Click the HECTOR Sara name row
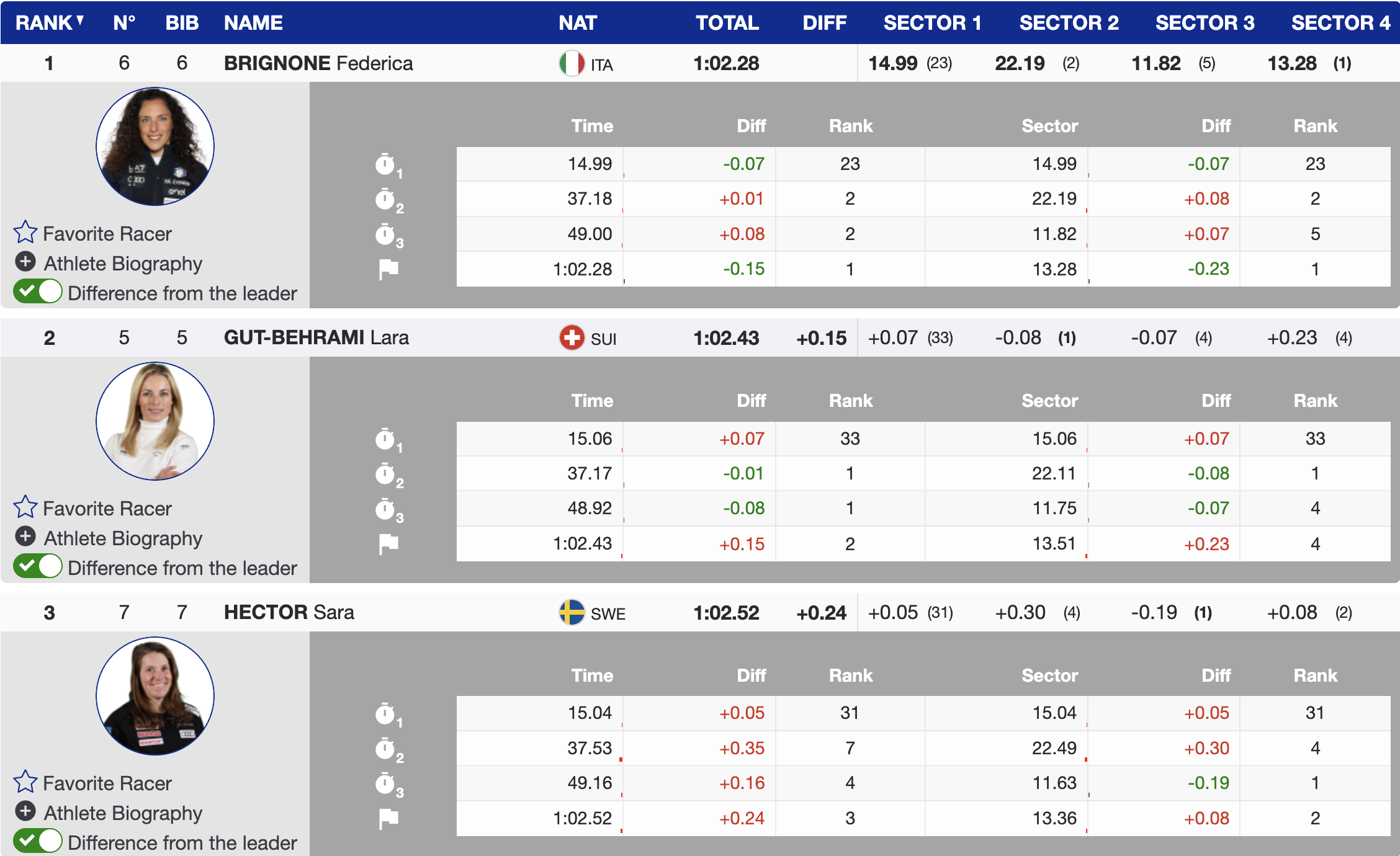 click(289, 613)
